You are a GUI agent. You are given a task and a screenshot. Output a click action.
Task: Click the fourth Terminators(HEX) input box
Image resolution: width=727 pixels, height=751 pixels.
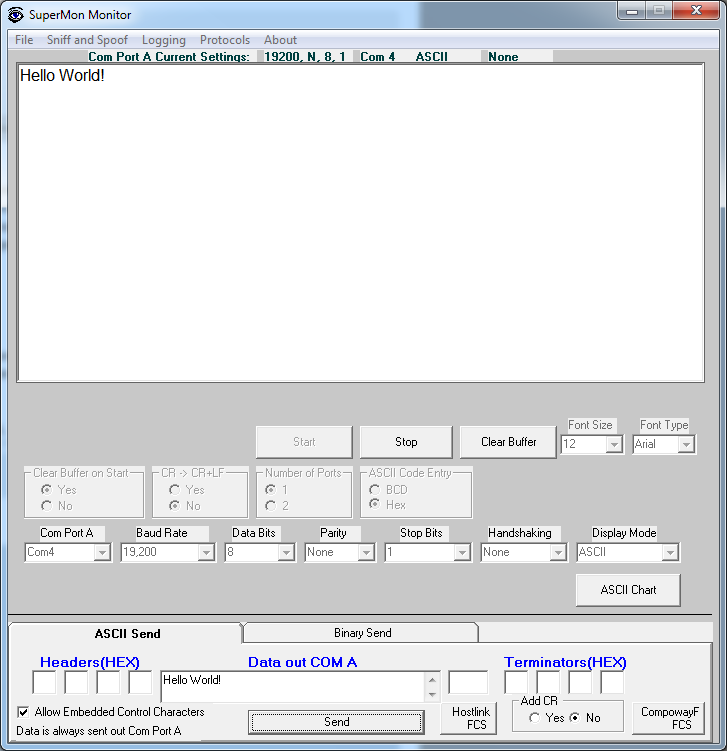(x=613, y=683)
